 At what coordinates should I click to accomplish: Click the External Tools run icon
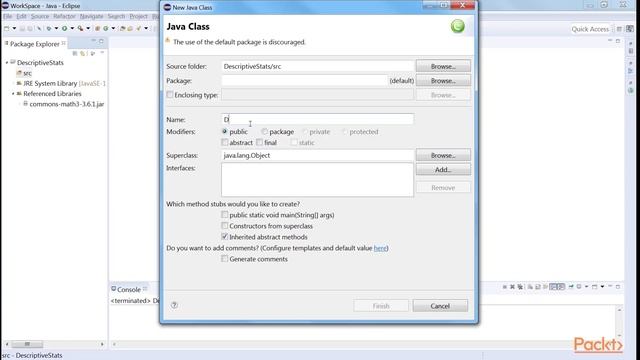tap(80, 29)
